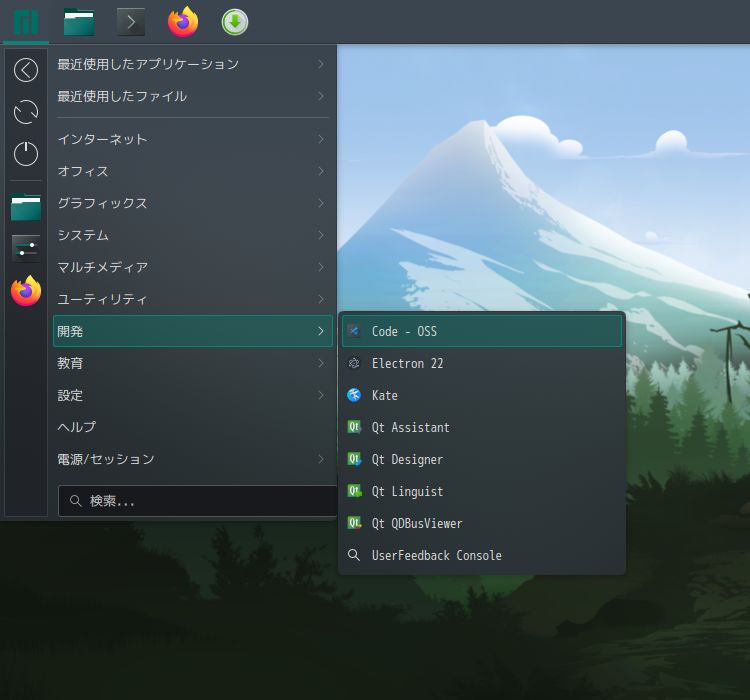The width and height of the screenshot is (750, 700).
Task: Click the magnifier icon in the search box
Action: click(76, 501)
